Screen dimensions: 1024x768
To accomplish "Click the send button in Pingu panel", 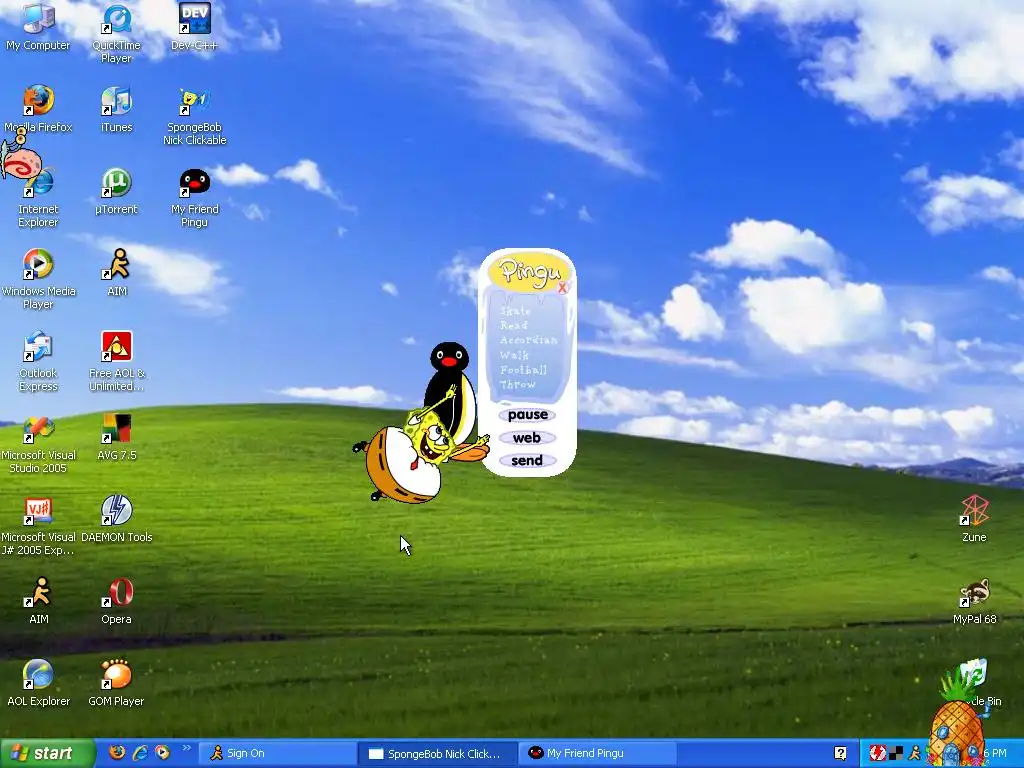I will coord(527,460).
